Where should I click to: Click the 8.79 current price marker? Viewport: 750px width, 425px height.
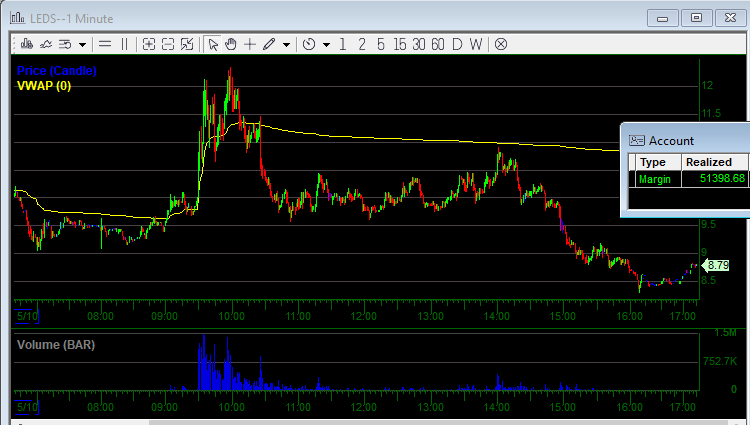[716, 265]
